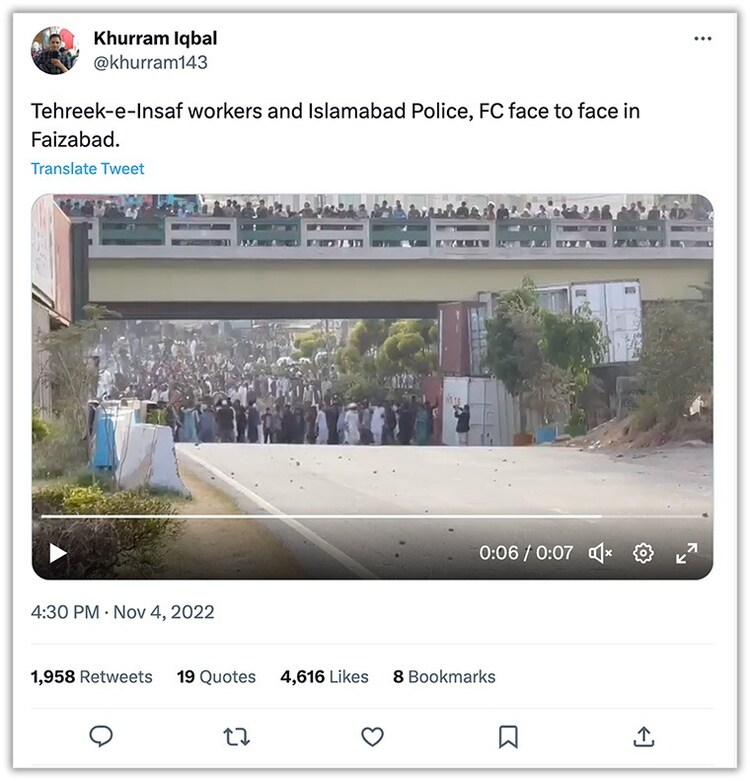Click the reply speech bubble icon
Viewport: 750px width, 781px height.
point(101,737)
